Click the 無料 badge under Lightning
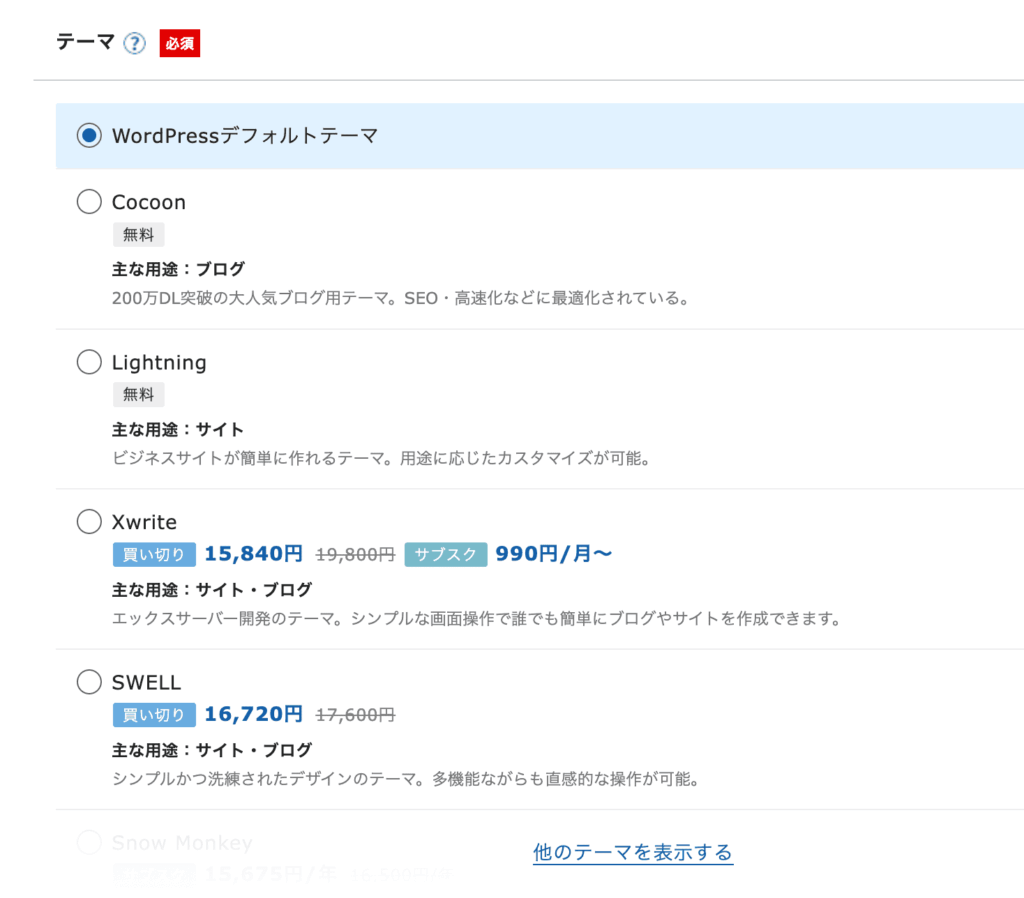Viewport: 1024px width, 898px height. point(138,394)
